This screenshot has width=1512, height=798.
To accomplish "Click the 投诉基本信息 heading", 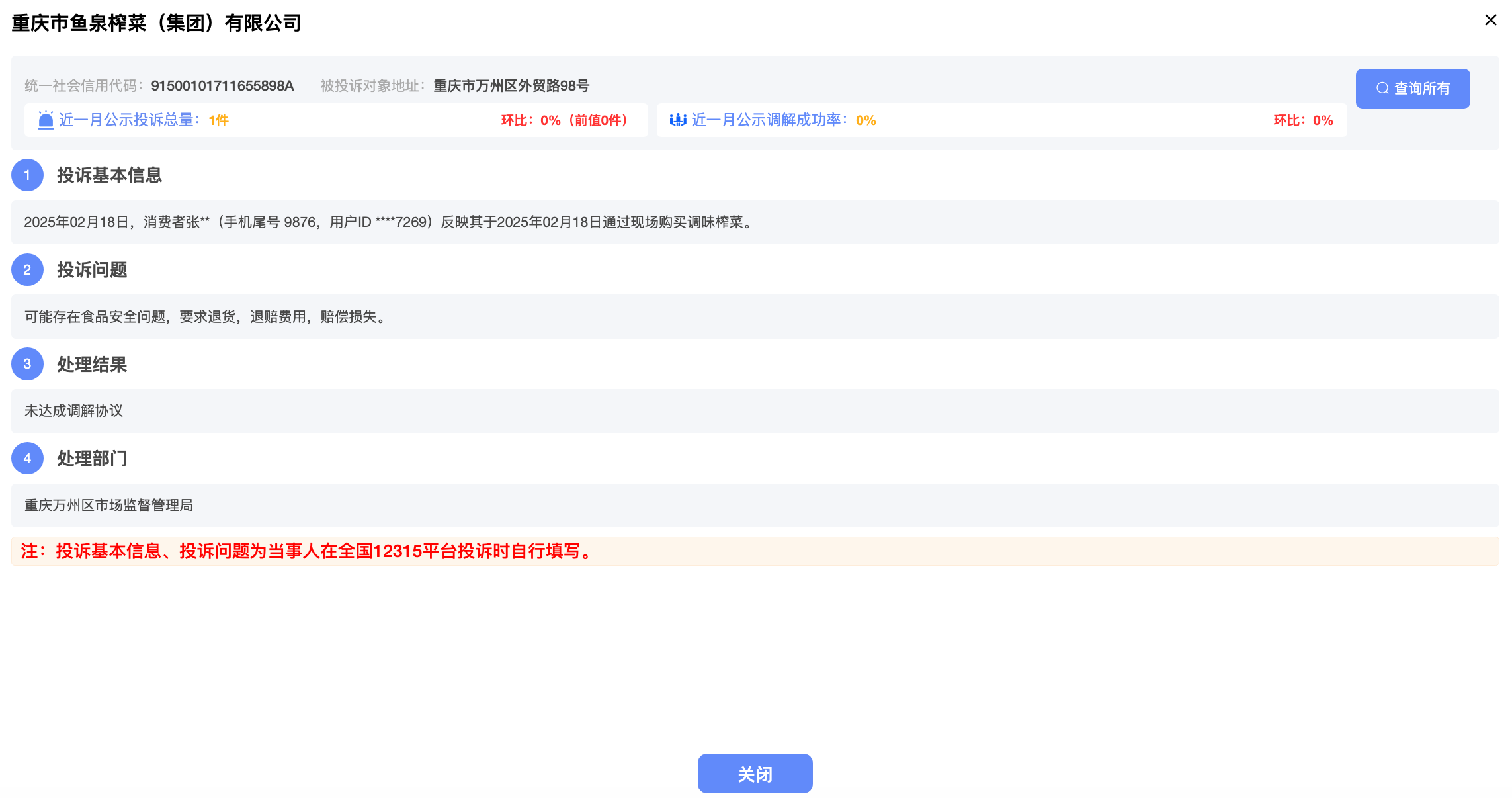I will click(x=110, y=175).
